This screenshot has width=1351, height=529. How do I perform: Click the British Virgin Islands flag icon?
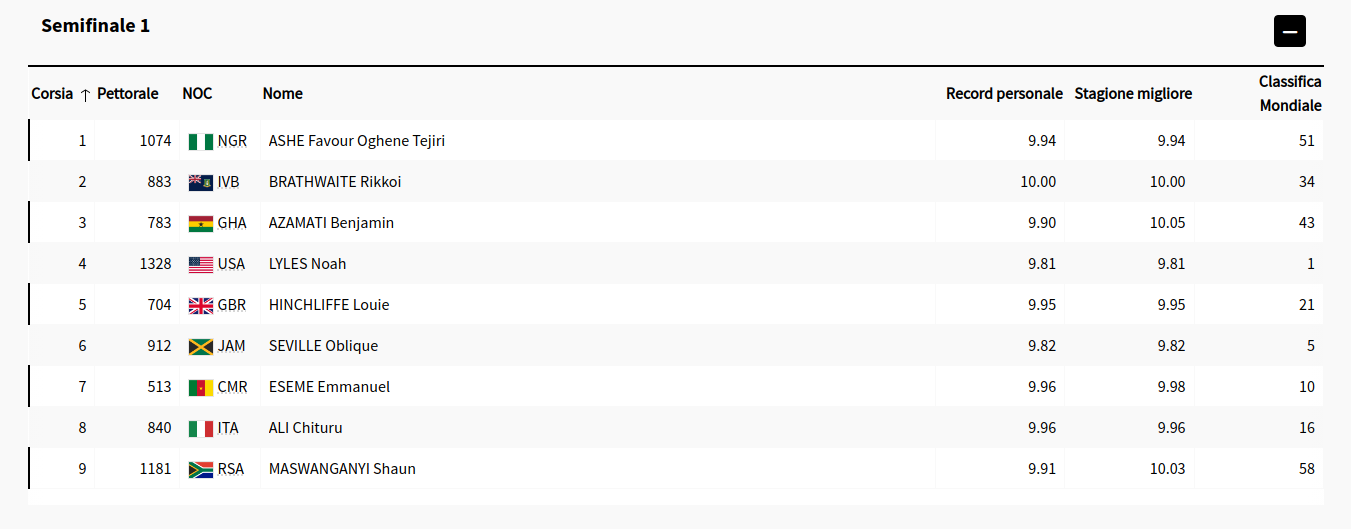pos(201,182)
